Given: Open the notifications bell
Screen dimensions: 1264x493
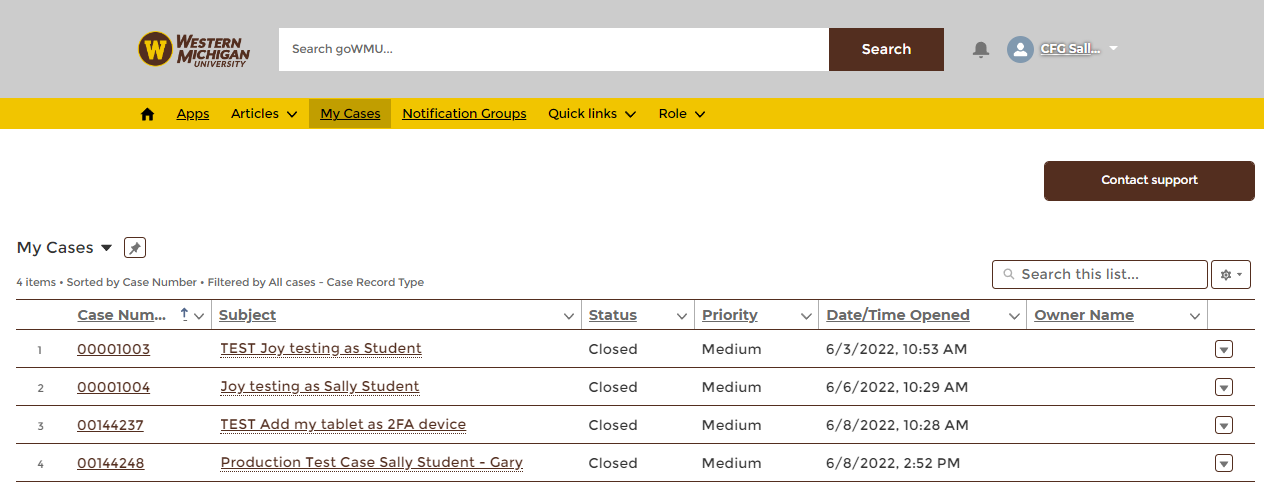Looking at the screenshot, I should click(981, 49).
